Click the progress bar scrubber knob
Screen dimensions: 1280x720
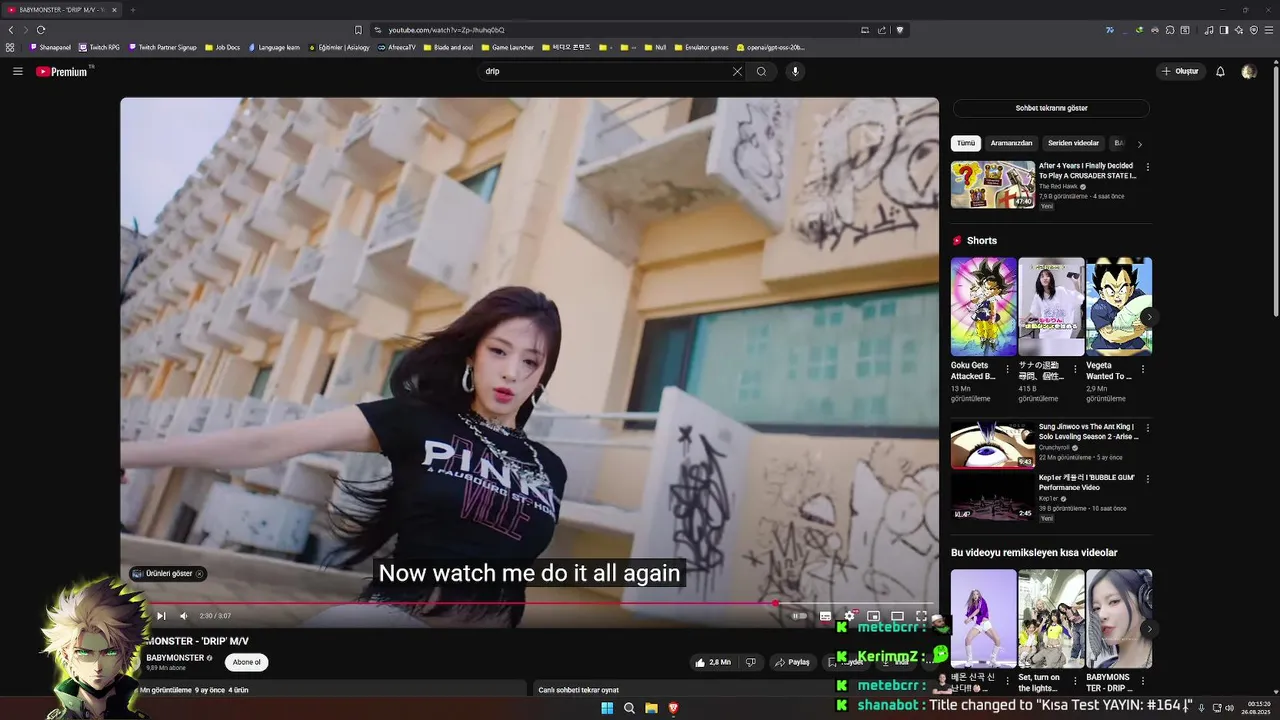coord(776,603)
